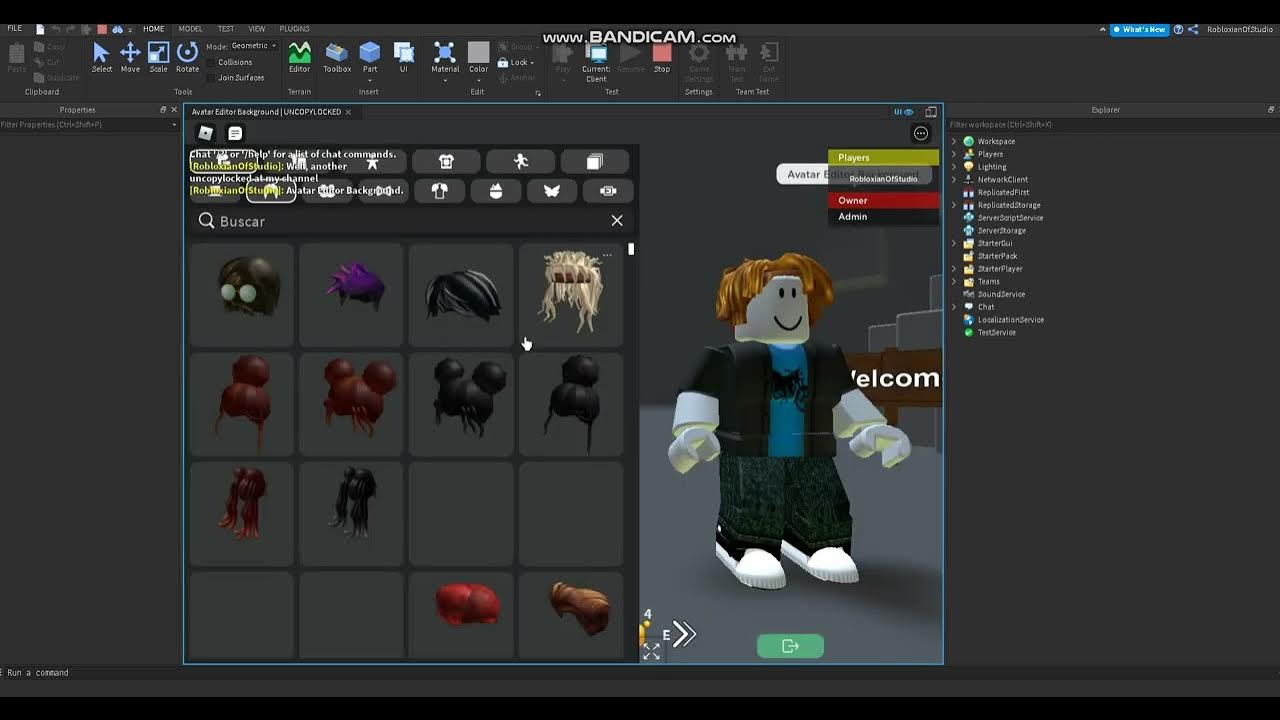
Task: Switch to the PLUGINS ribbon tab
Action: (x=294, y=29)
